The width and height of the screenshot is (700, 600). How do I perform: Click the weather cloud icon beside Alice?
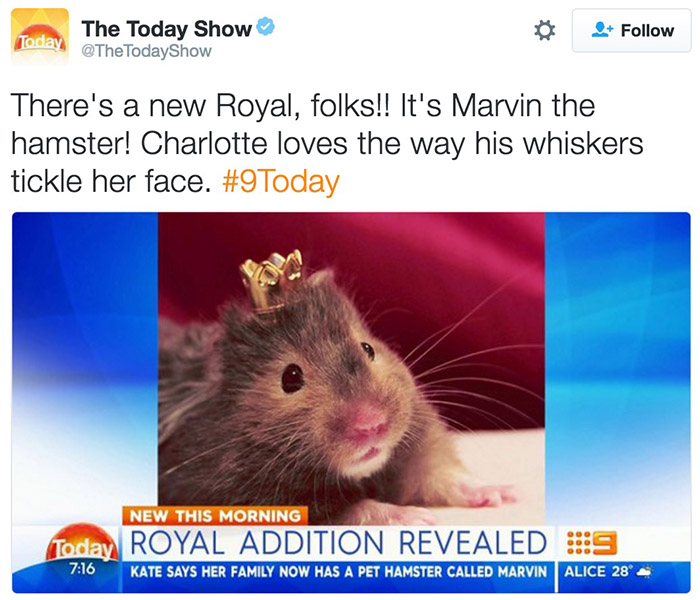pyautogui.click(x=644, y=571)
